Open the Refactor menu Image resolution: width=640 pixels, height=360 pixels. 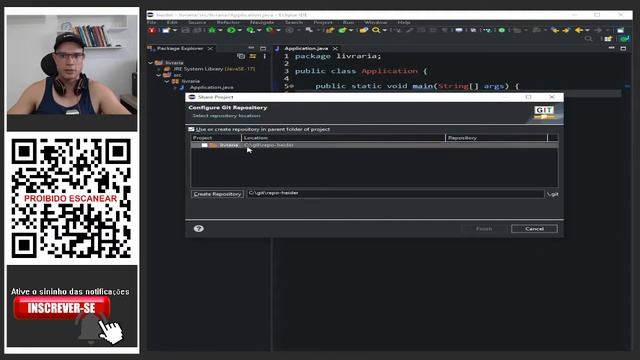click(228, 22)
